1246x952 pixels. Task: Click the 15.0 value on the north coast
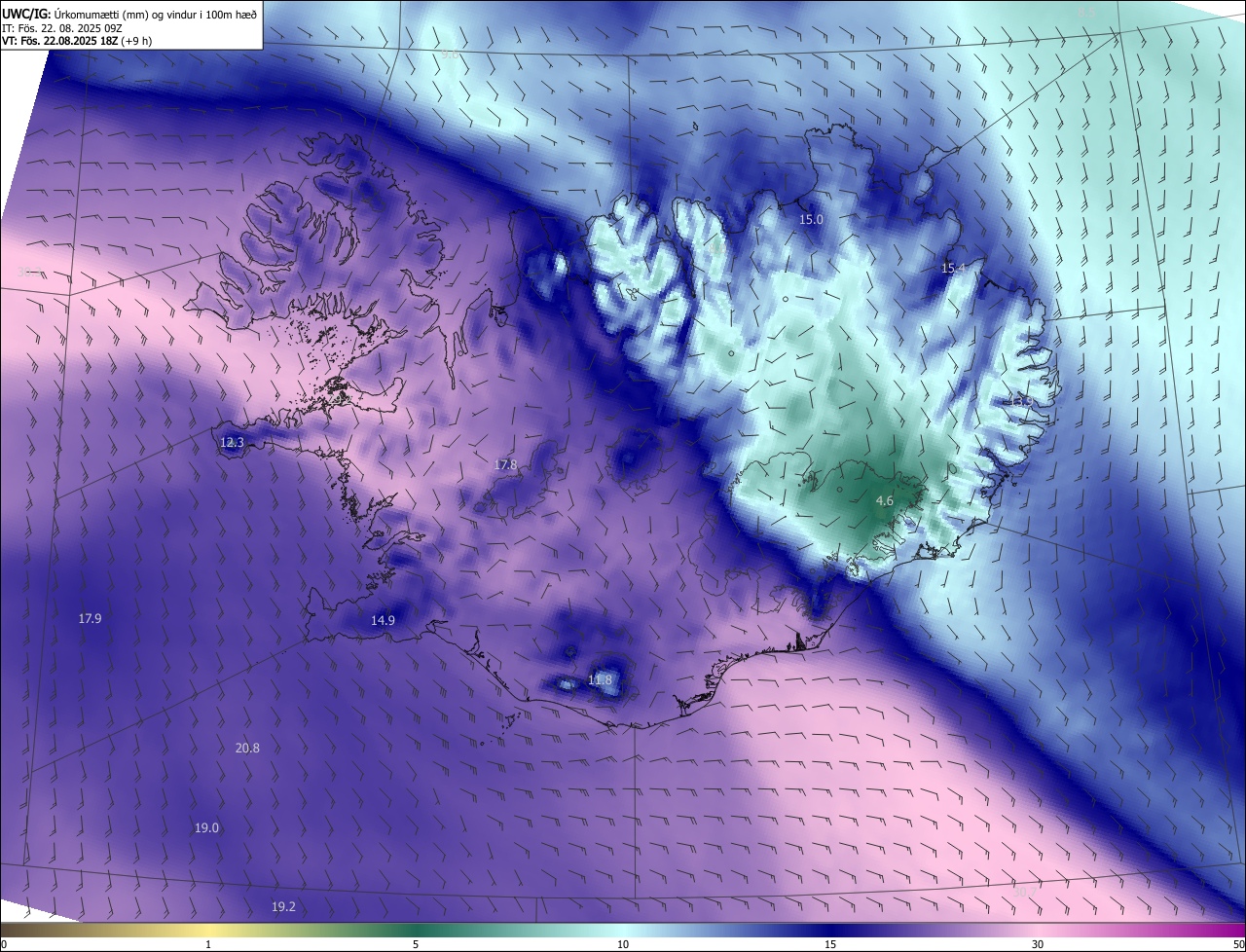click(x=811, y=220)
